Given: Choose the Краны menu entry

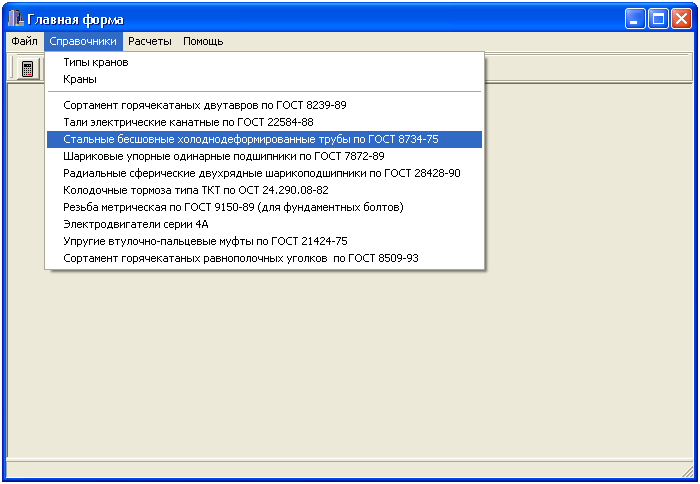Looking at the screenshot, I should tap(264, 79).
